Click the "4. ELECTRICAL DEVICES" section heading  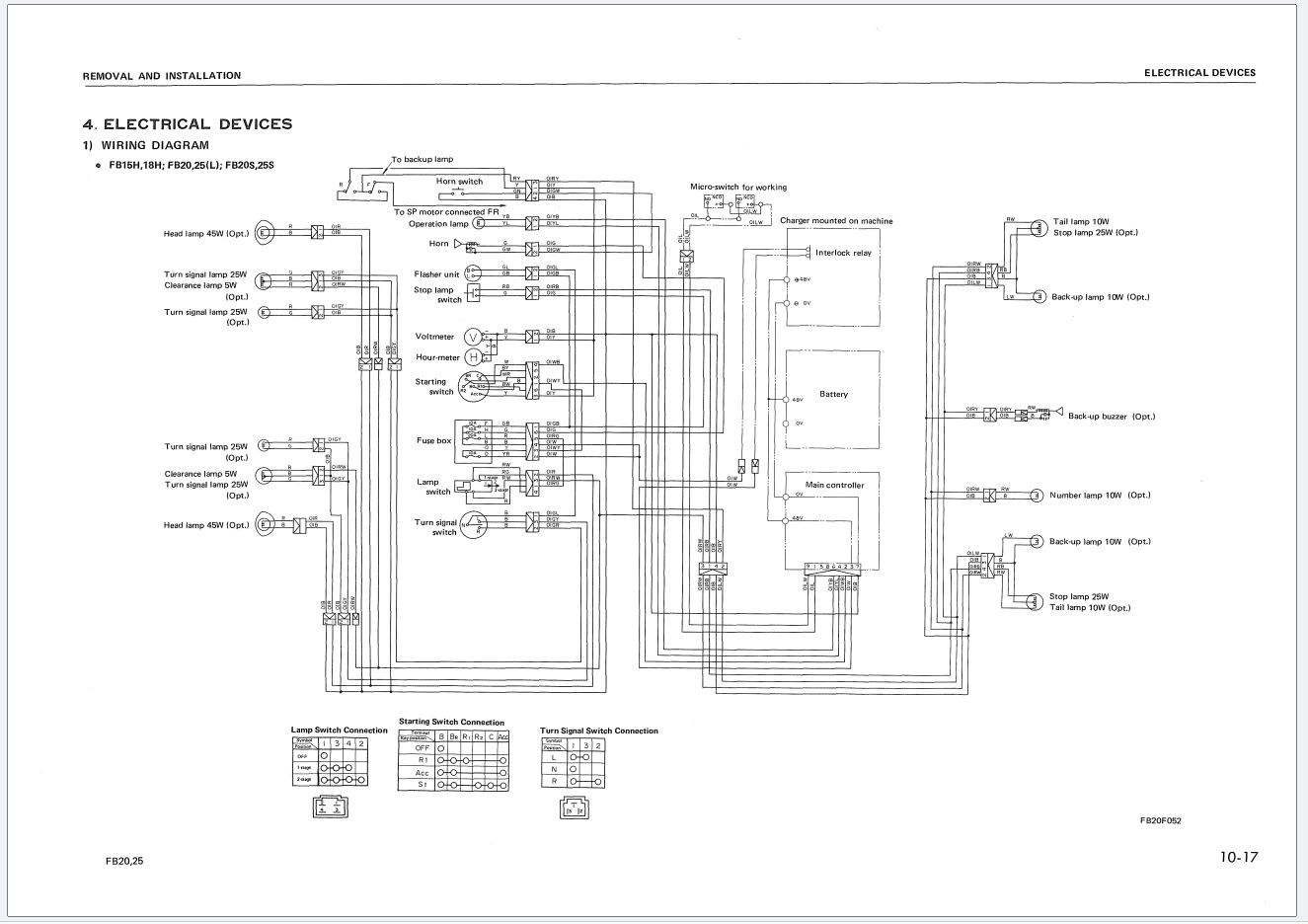[x=188, y=124]
